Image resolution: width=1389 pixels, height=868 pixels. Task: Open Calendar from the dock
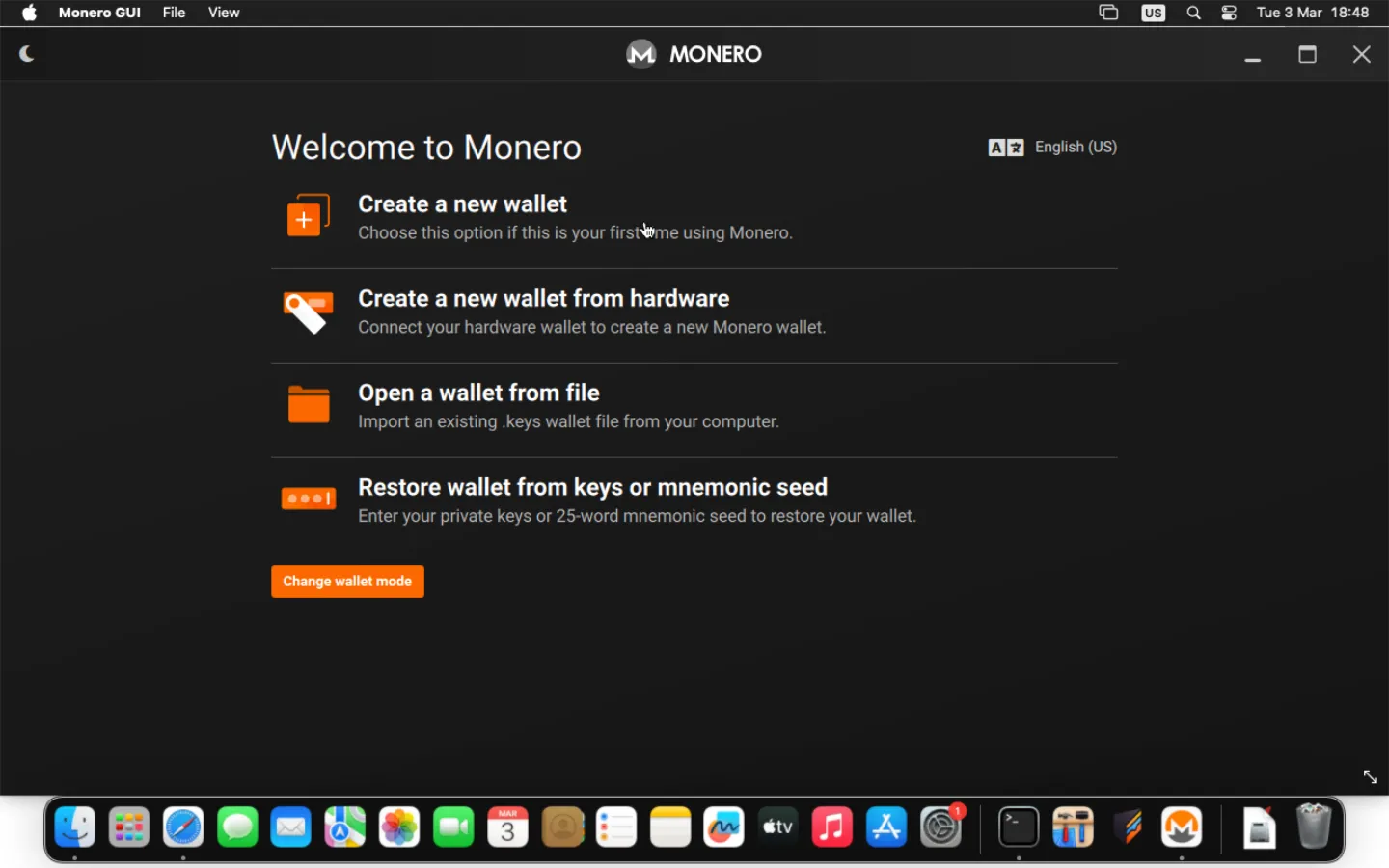508,827
